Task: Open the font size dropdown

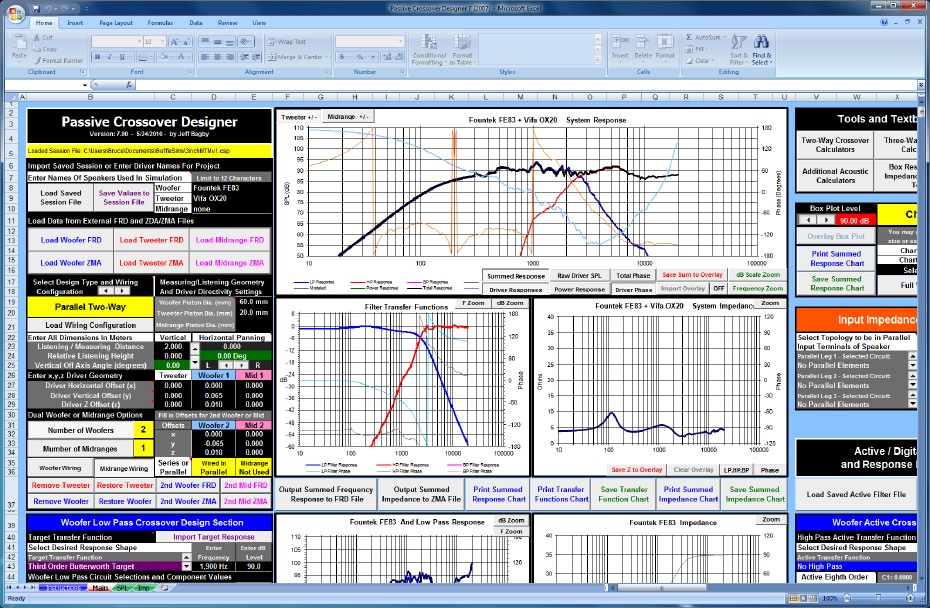Action: [163, 42]
